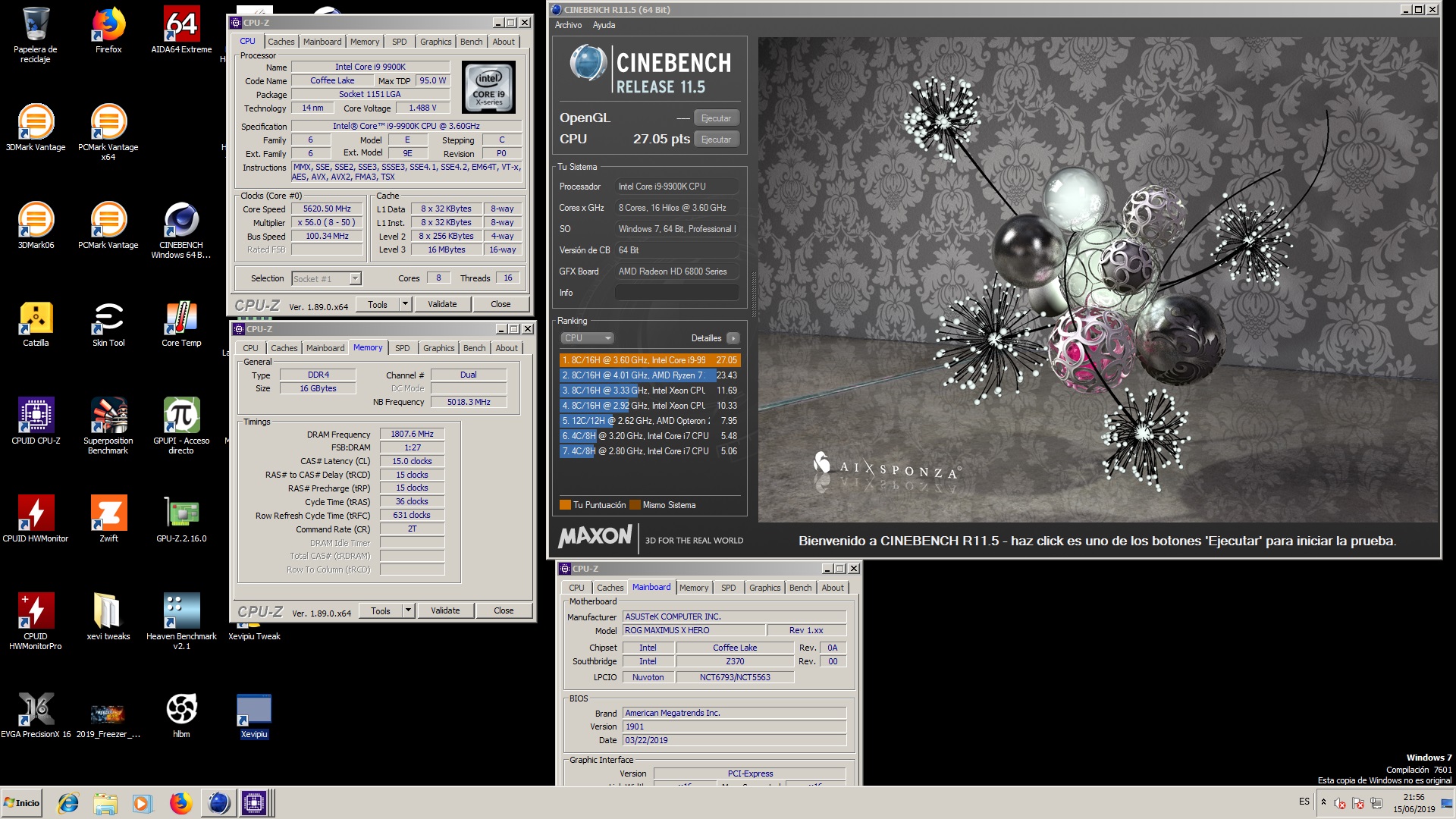Click the Core Speed value 5620.50 MHz
The width and height of the screenshot is (1456, 819).
327,209
